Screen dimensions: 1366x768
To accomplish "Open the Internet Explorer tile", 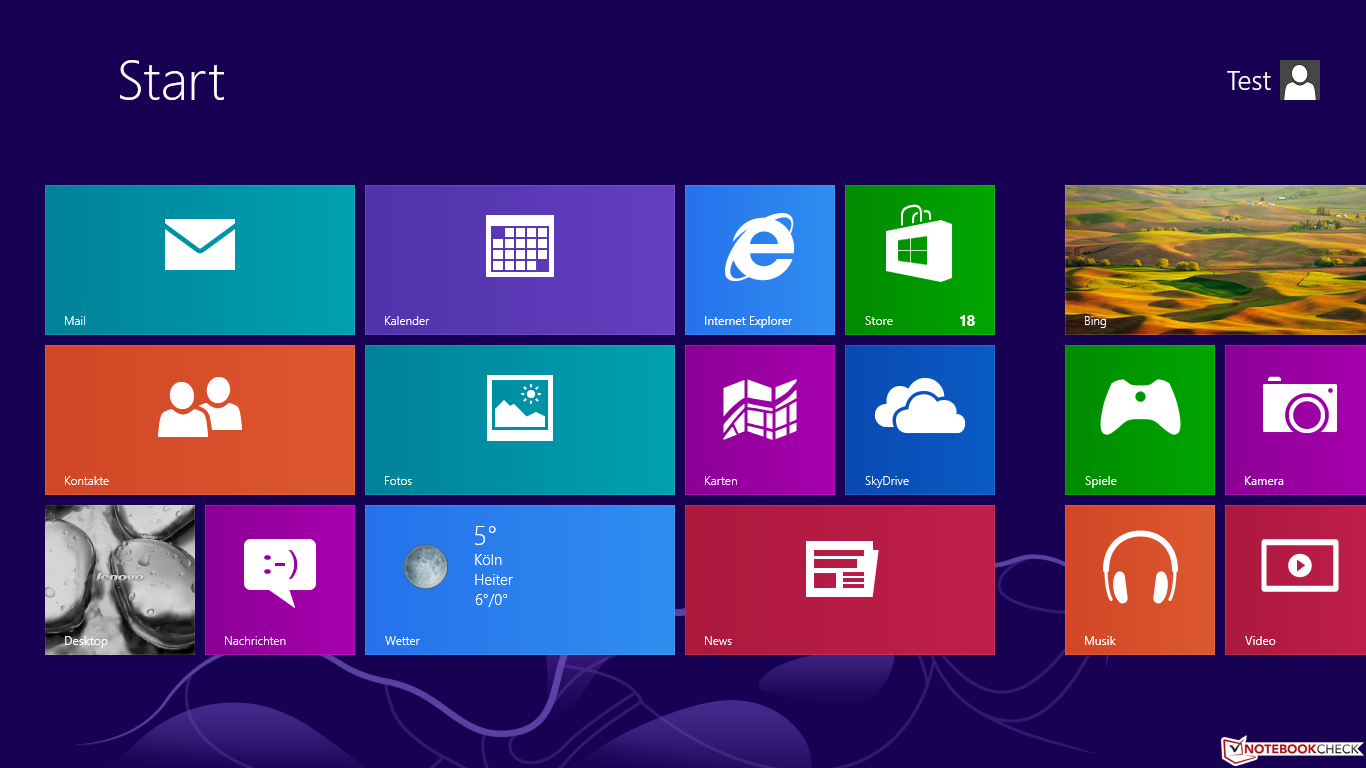I will [760, 260].
